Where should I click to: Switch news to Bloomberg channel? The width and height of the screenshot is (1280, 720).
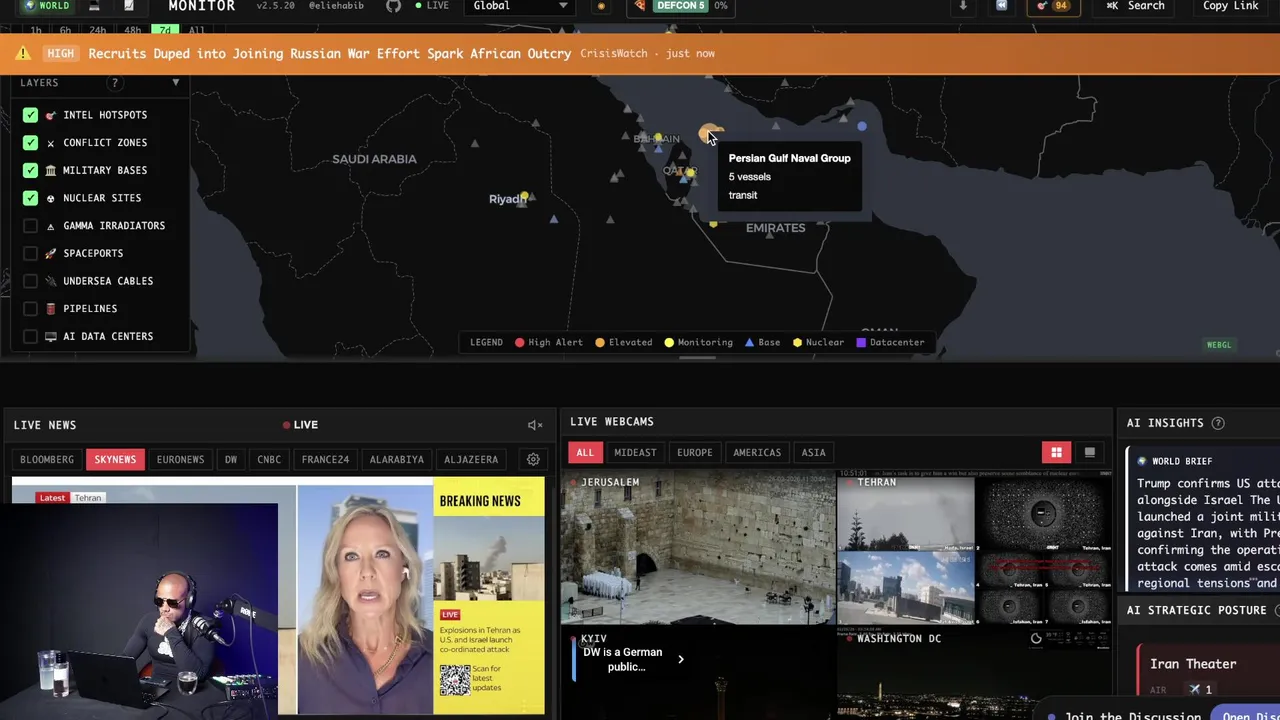pyautogui.click(x=47, y=459)
